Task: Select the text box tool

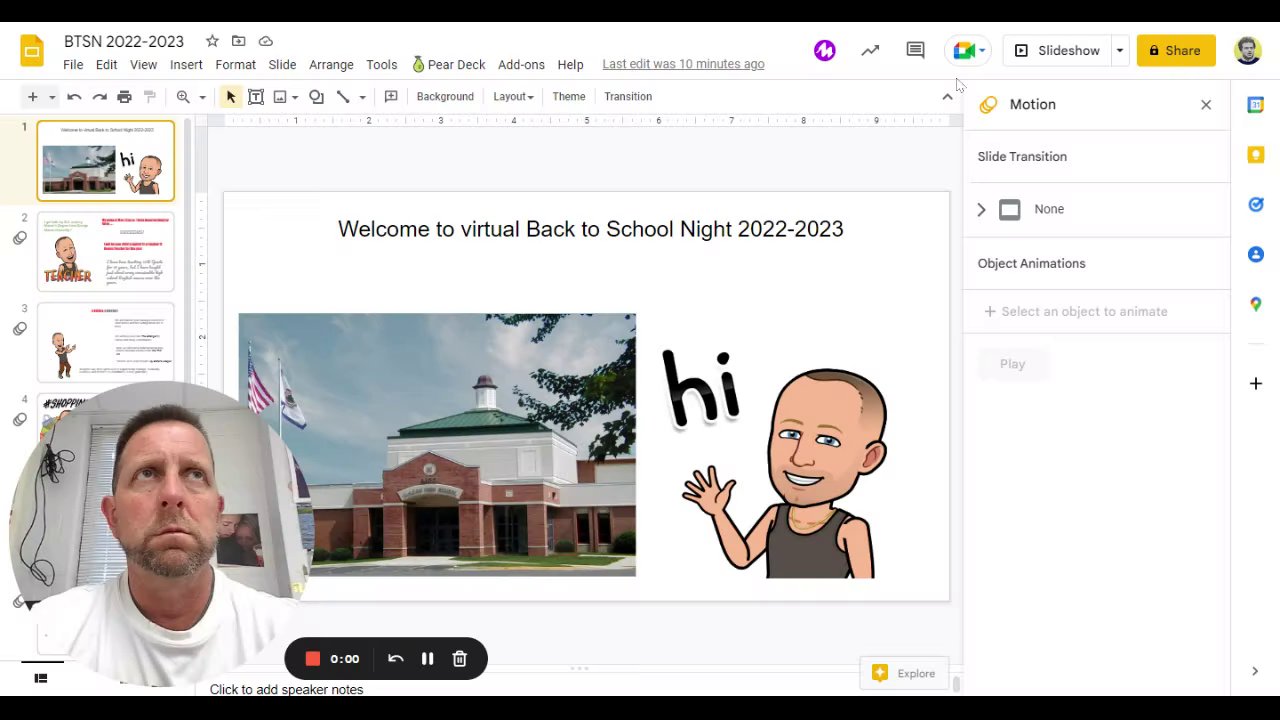Action: point(256,96)
